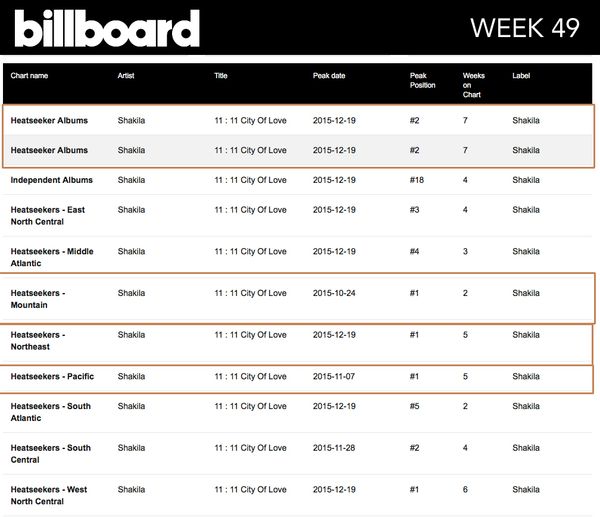
Task: Open Heatseekers - Middle Atlantic chart
Action: [52, 257]
